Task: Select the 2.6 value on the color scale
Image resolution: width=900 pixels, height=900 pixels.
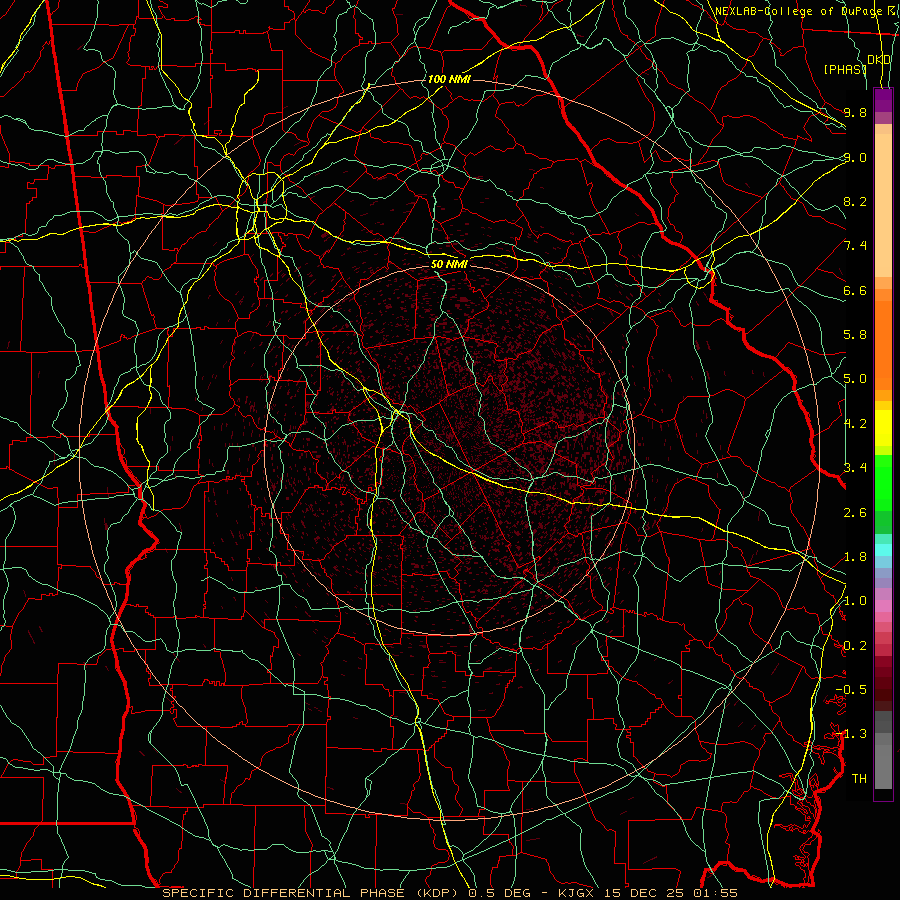Action: coord(855,513)
